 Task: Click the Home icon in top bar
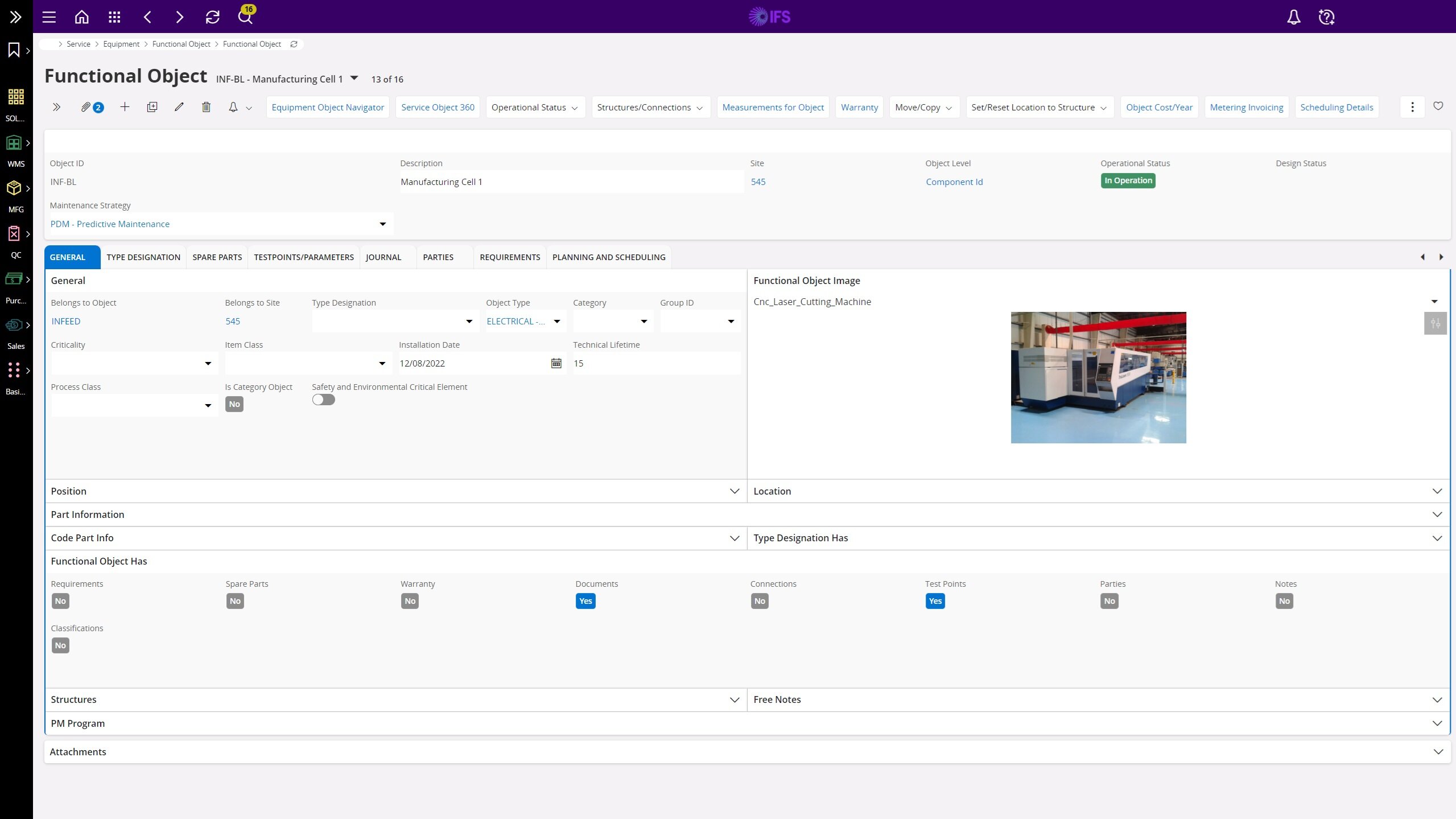[82, 17]
